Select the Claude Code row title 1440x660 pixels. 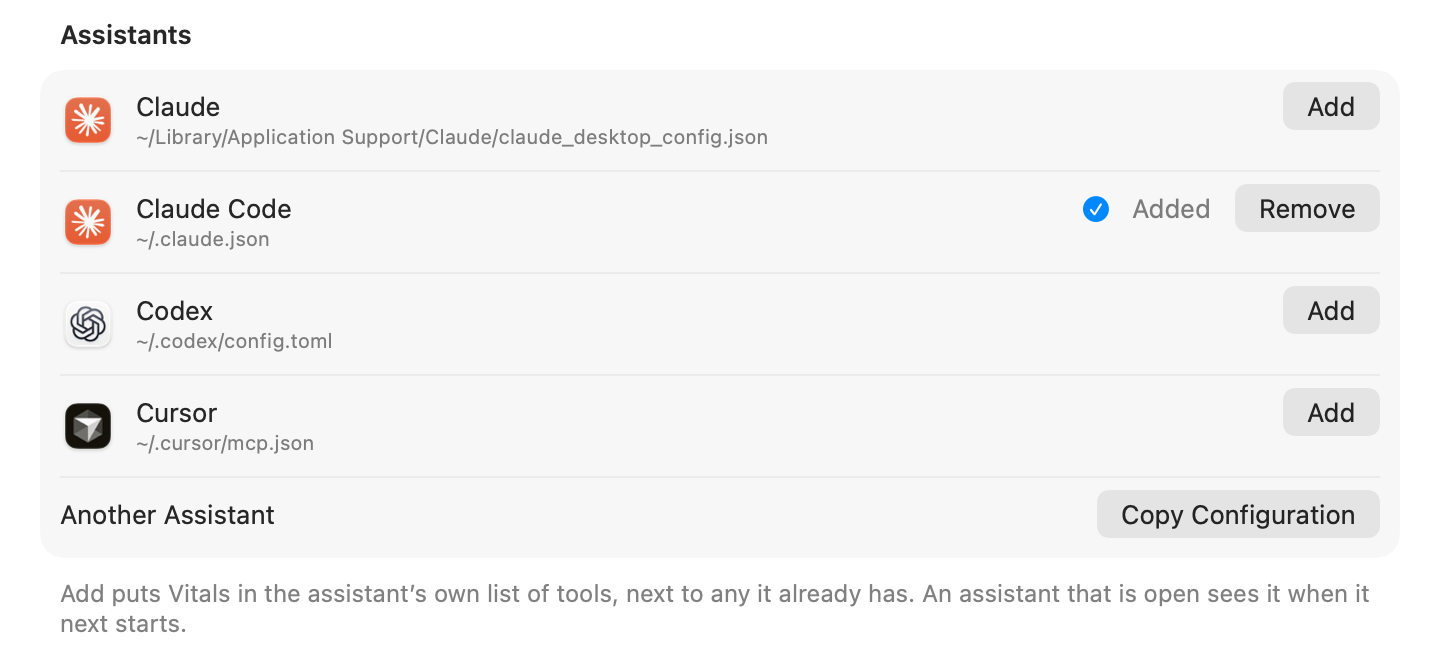point(214,209)
